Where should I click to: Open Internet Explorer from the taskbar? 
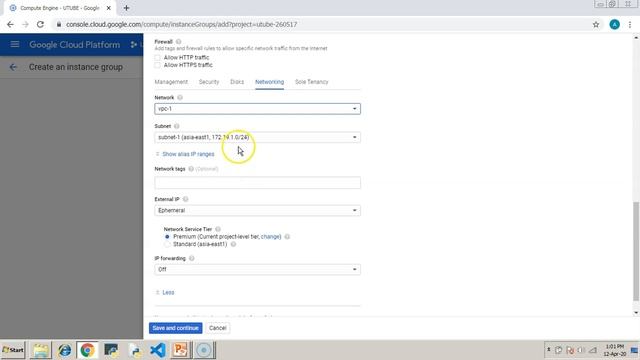pos(64,350)
